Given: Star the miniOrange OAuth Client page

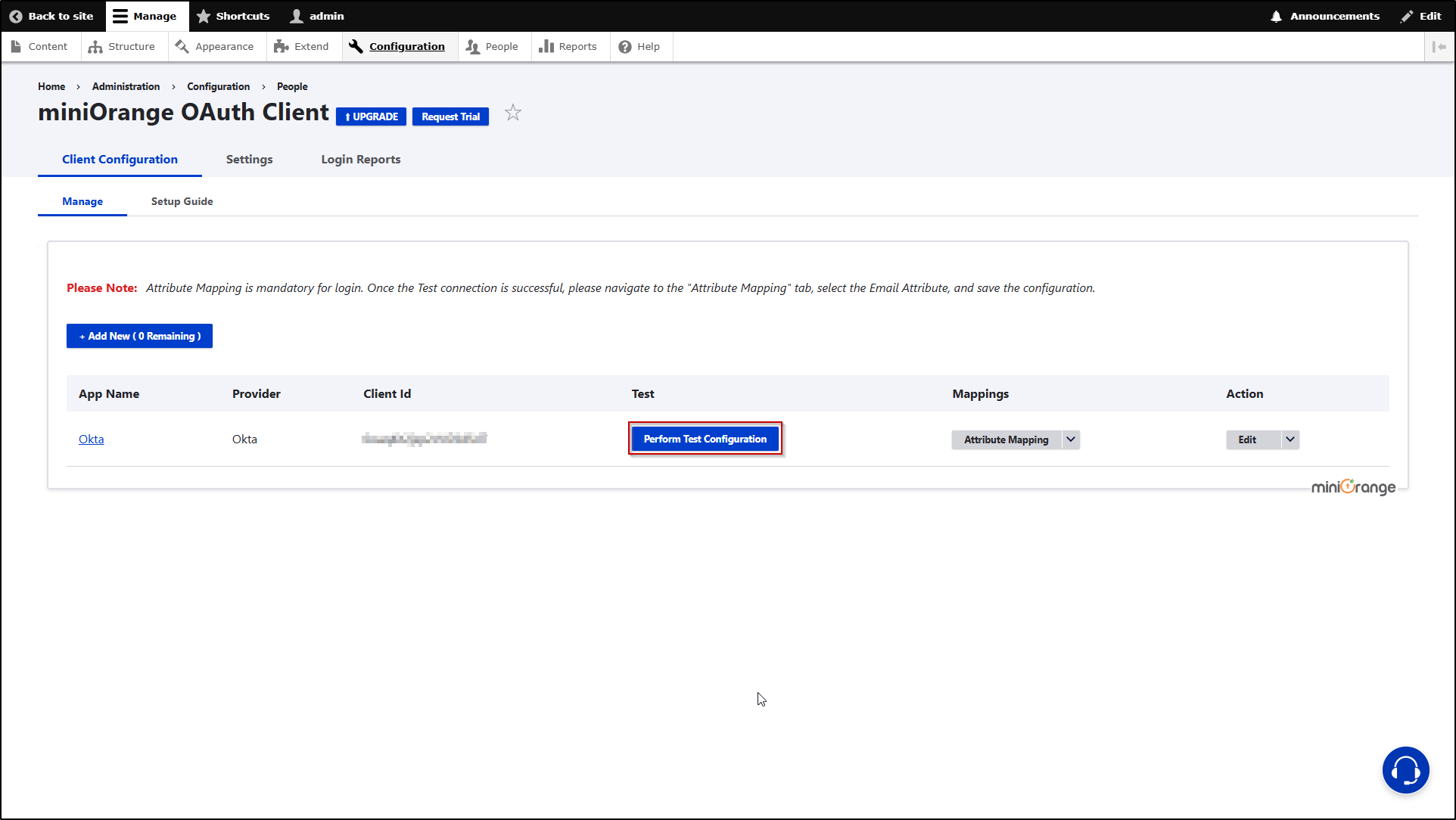Looking at the screenshot, I should (513, 113).
